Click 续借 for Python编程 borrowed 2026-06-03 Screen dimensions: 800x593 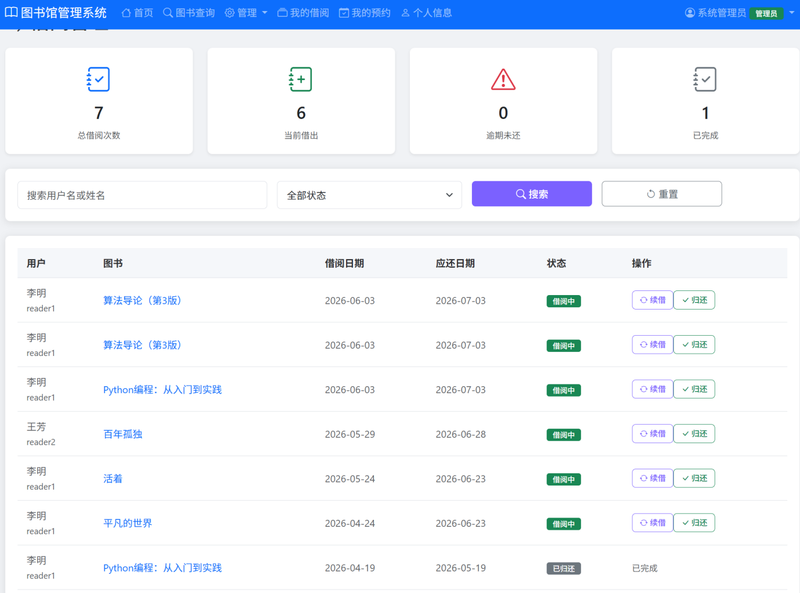point(653,389)
